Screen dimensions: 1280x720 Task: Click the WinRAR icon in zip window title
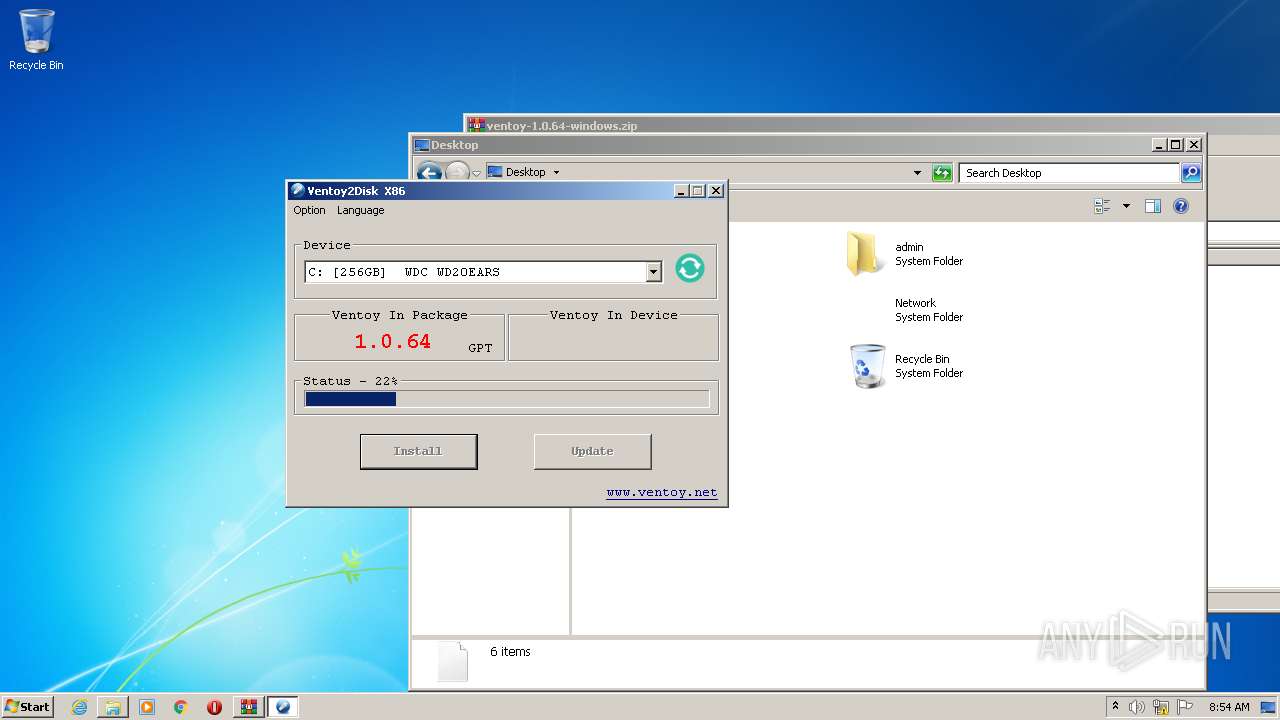476,125
